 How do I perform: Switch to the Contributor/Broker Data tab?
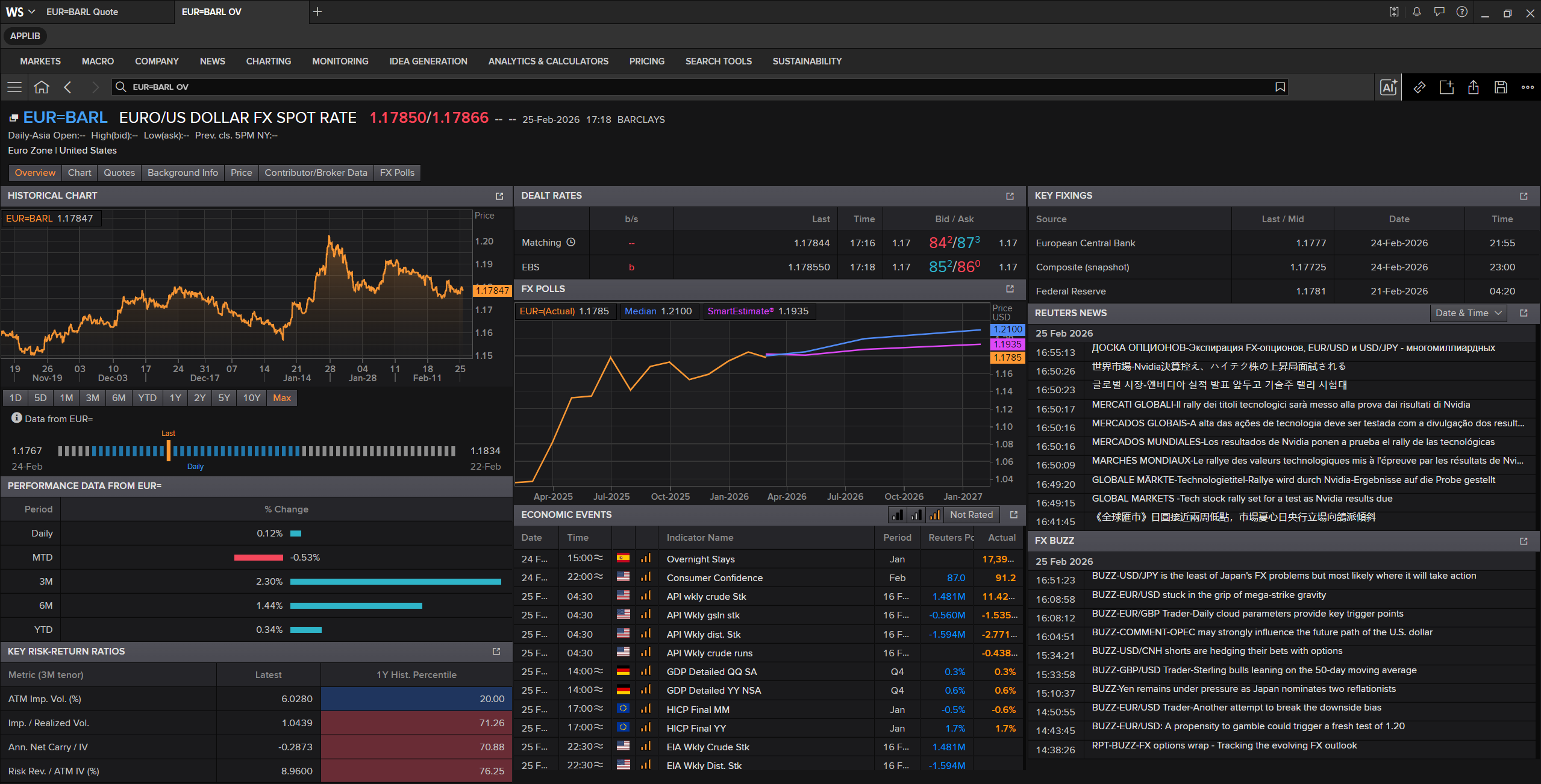pos(316,173)
